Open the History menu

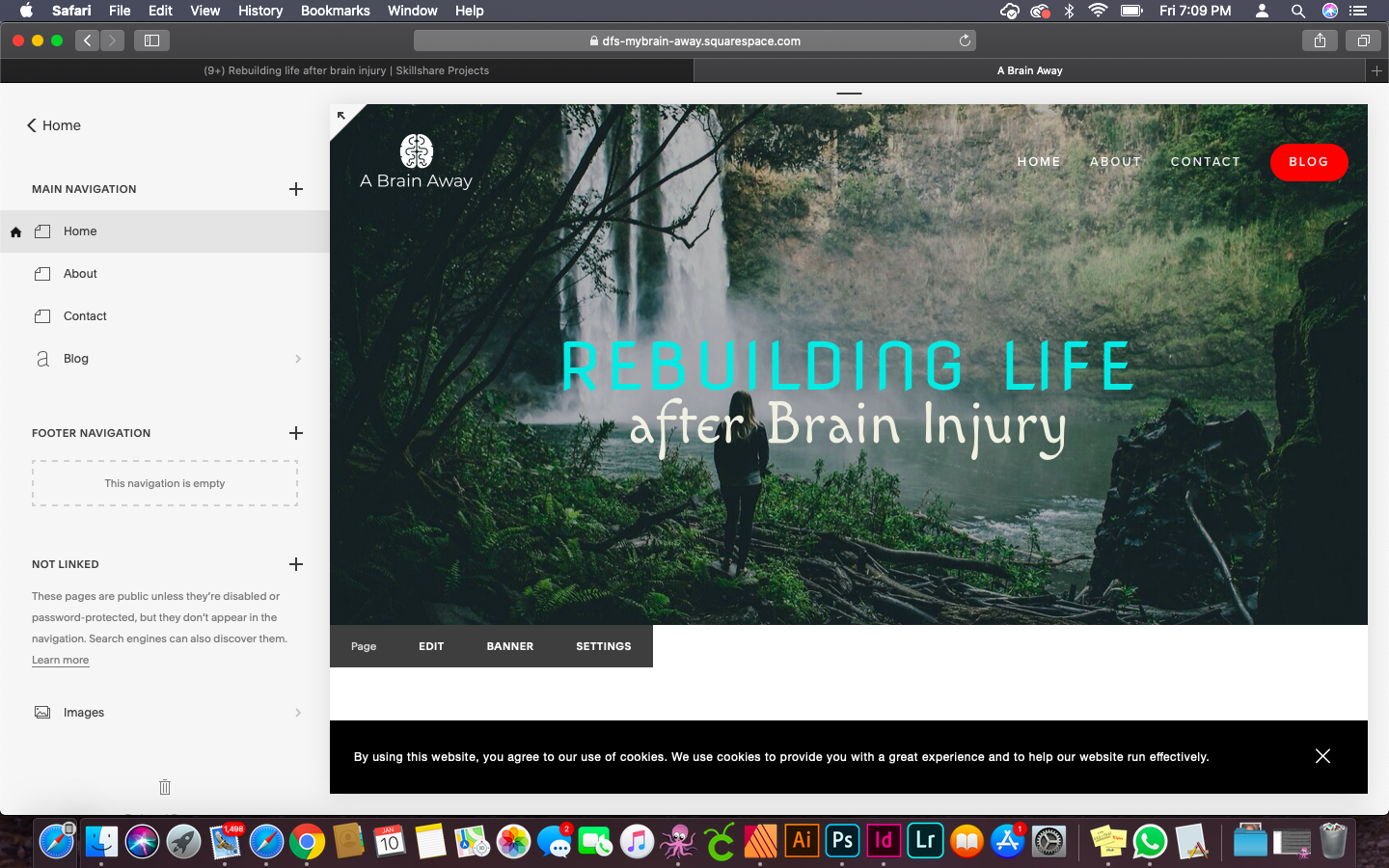click(260, 11)
